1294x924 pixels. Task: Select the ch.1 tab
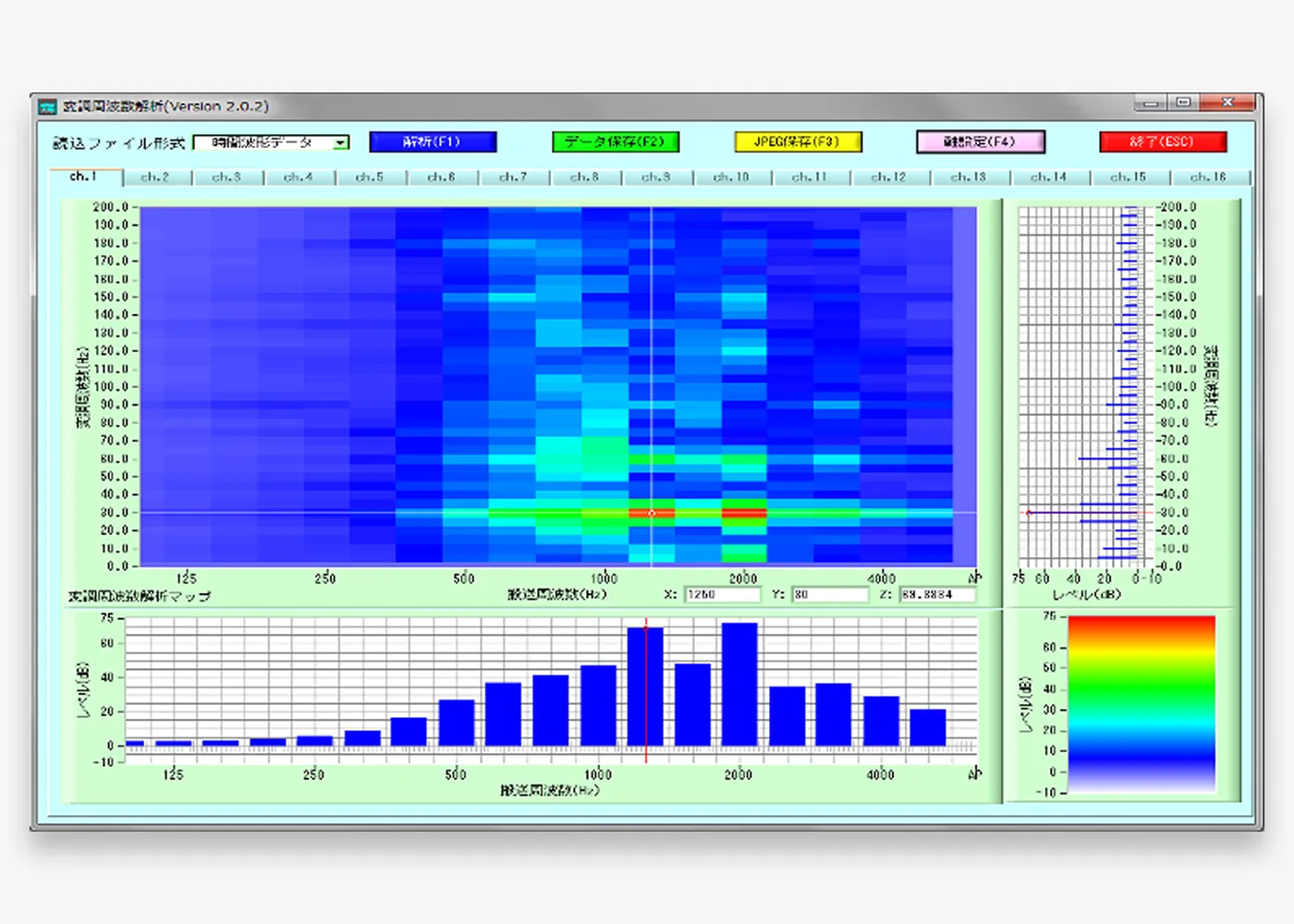(x=84, y=176)
